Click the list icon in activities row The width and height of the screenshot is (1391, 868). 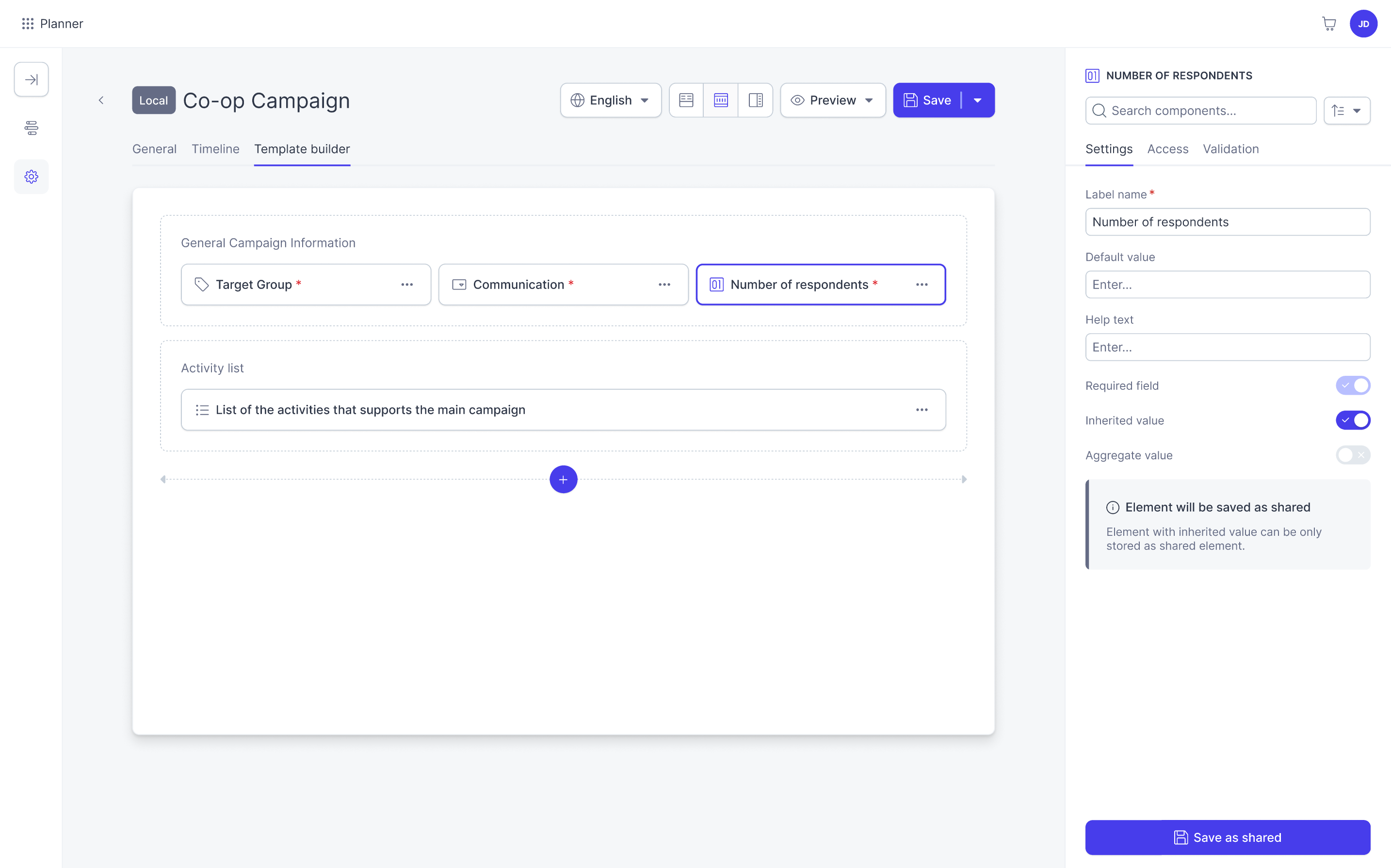click(201, 410)
